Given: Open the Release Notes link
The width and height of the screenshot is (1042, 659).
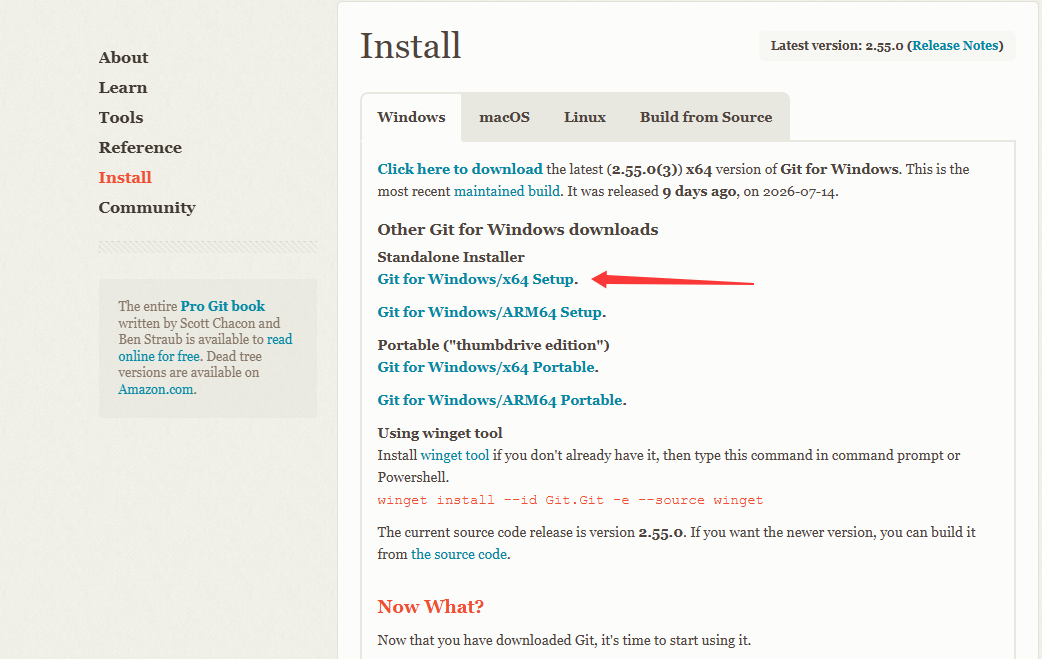Looking at the screenshot, I should click(956, 46).
